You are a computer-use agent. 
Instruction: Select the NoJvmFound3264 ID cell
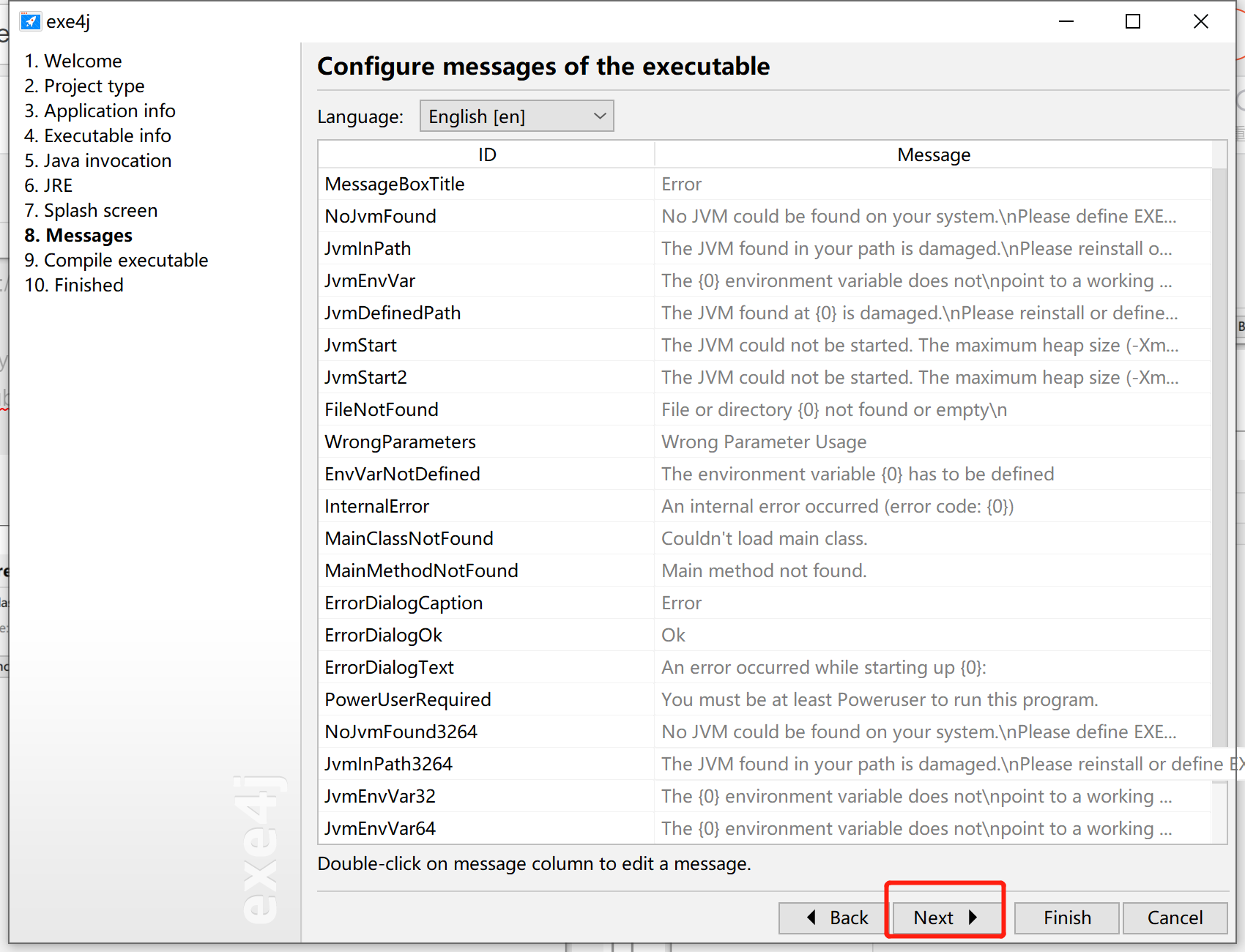point(486,732)
